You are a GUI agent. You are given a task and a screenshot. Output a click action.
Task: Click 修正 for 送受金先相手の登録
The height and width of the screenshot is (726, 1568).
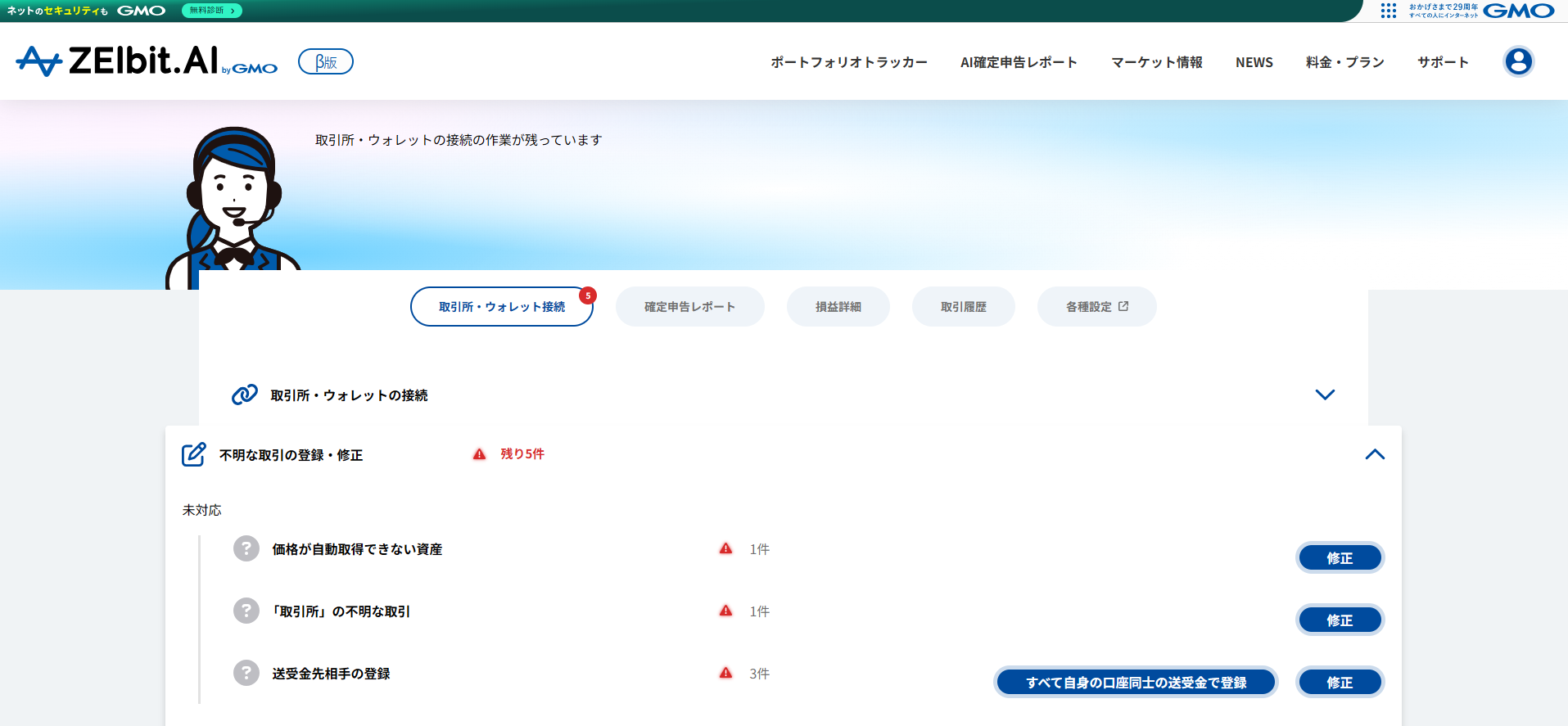1340,683
